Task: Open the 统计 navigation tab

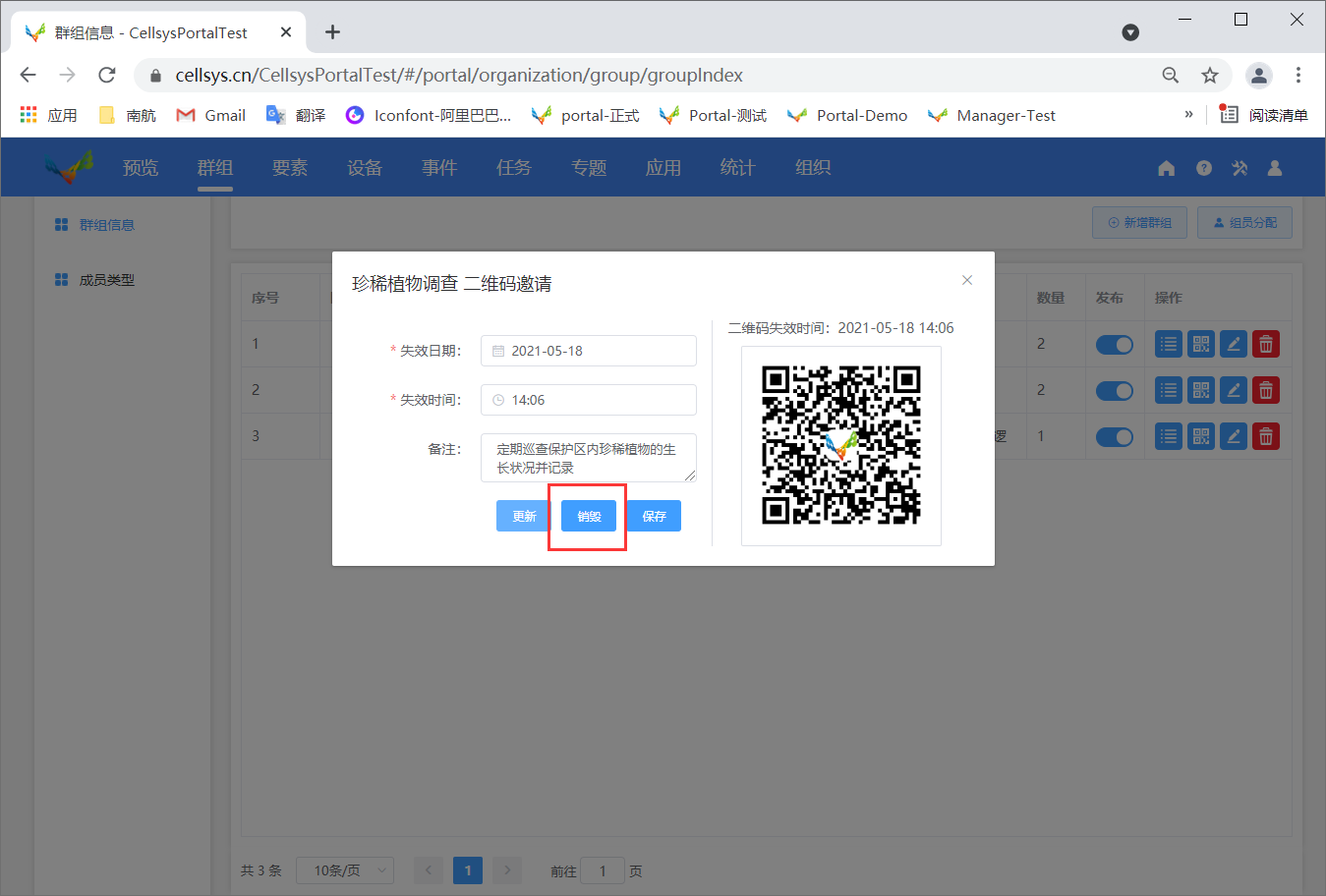Action: 738,168
